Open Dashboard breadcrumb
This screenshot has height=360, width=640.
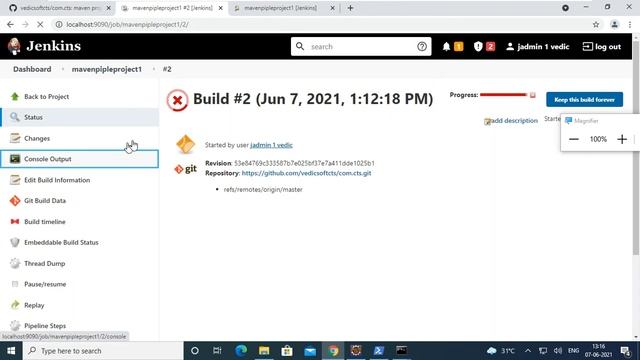coord(32,69)
